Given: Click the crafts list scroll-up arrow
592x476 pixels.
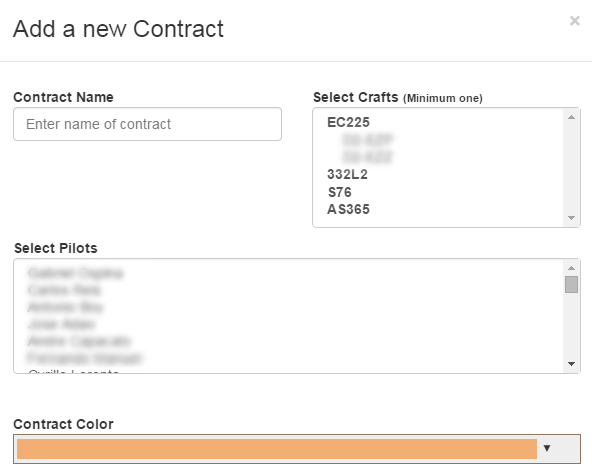Looking at the screenshot, I should click(x=571, y=117).
